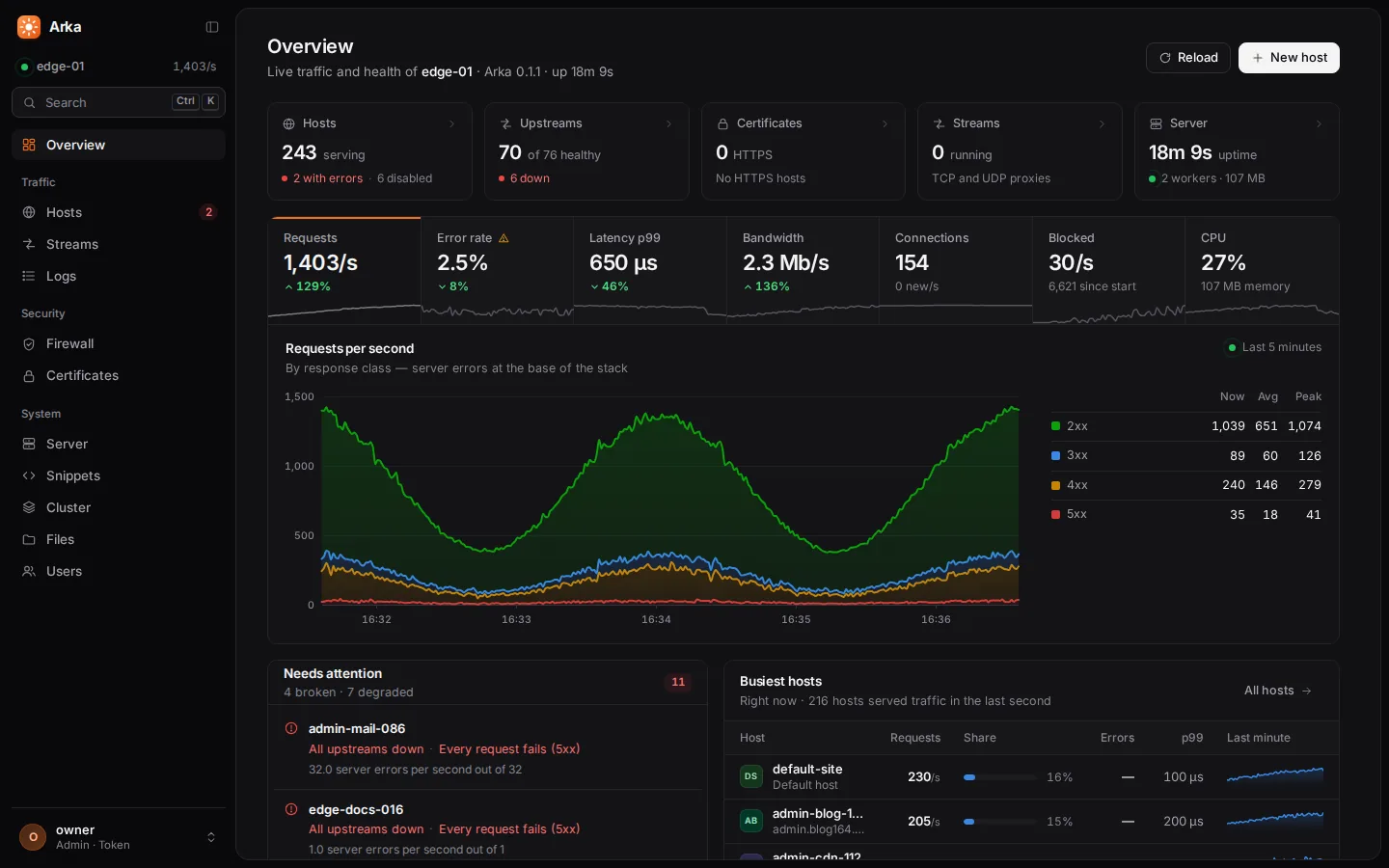Image resolution: width=1389 pixels, height=868 pixels.
Task: Select the Latency p99 metric tab
Action: click(650, 270)
